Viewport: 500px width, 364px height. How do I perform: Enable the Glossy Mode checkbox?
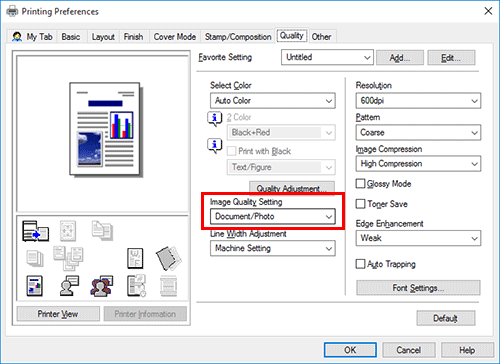coord(360,184)
